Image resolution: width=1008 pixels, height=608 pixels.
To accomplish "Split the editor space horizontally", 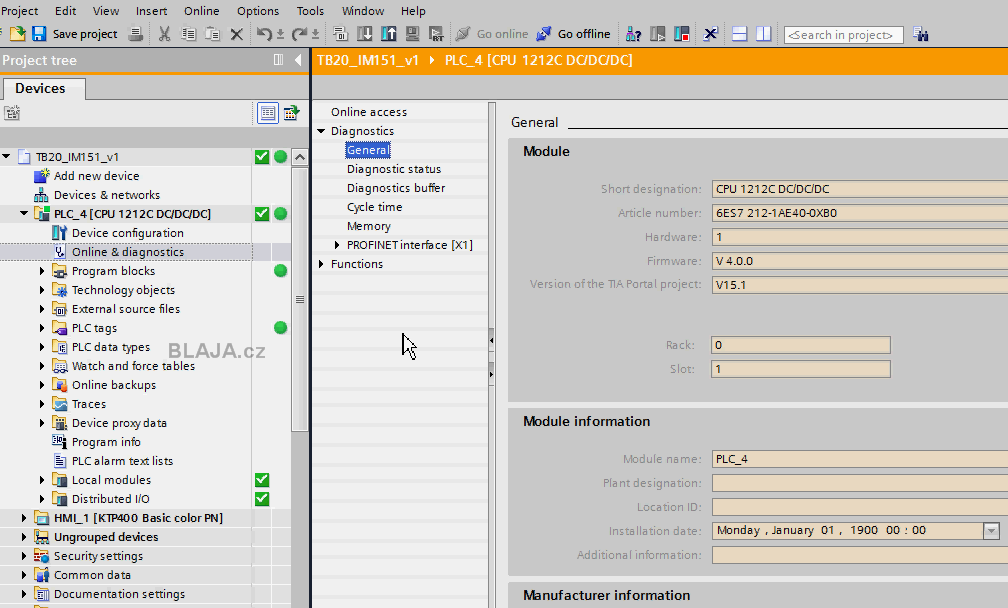I will (739, 33).
